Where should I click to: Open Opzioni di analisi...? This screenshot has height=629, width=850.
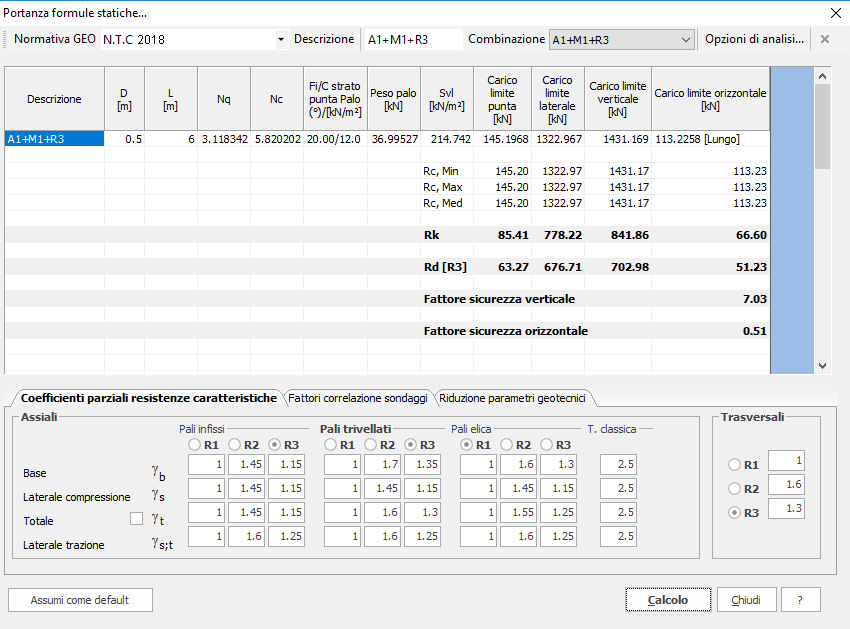point(754,39)
